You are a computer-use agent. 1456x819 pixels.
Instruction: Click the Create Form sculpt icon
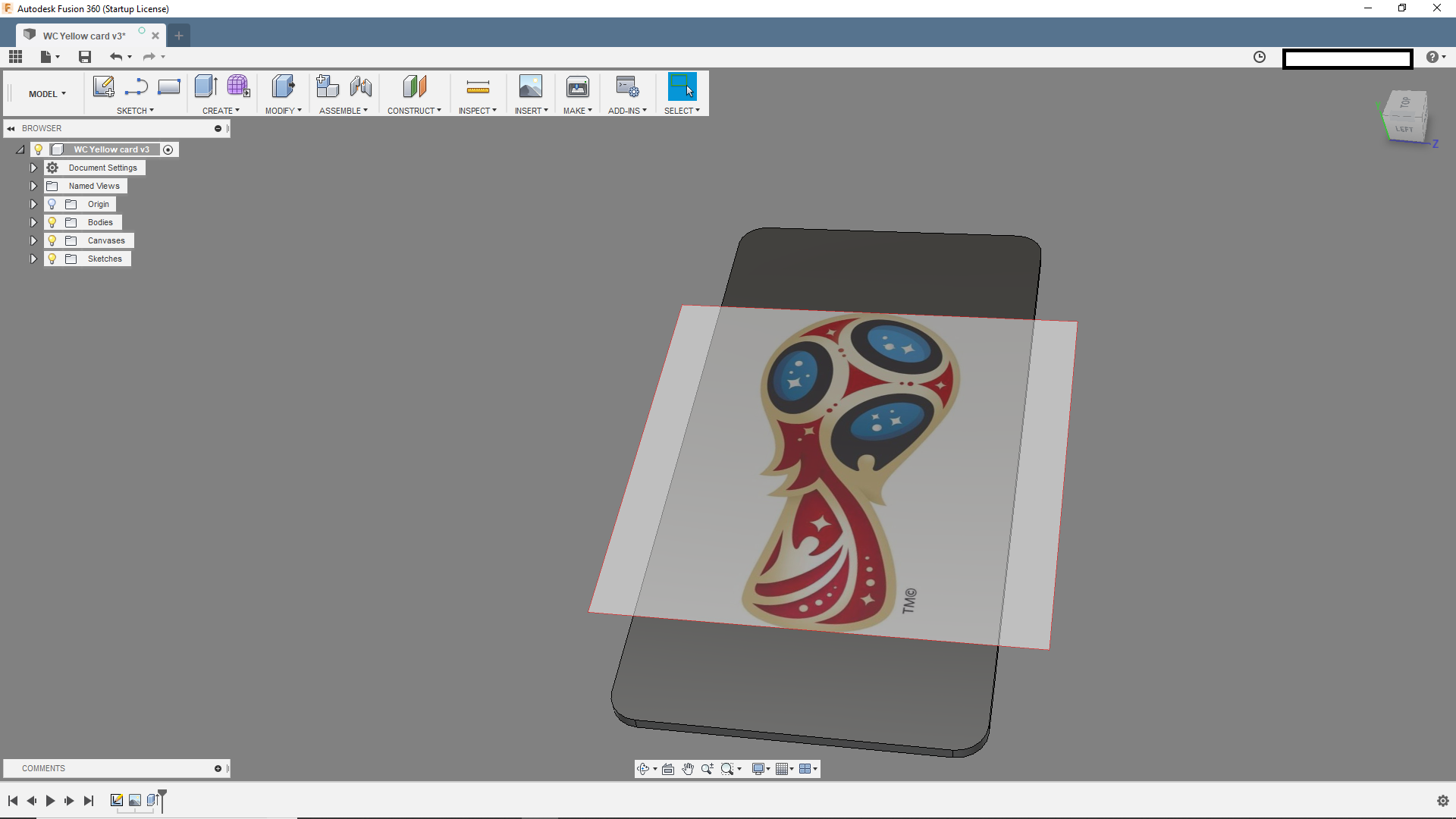(238, 86)
